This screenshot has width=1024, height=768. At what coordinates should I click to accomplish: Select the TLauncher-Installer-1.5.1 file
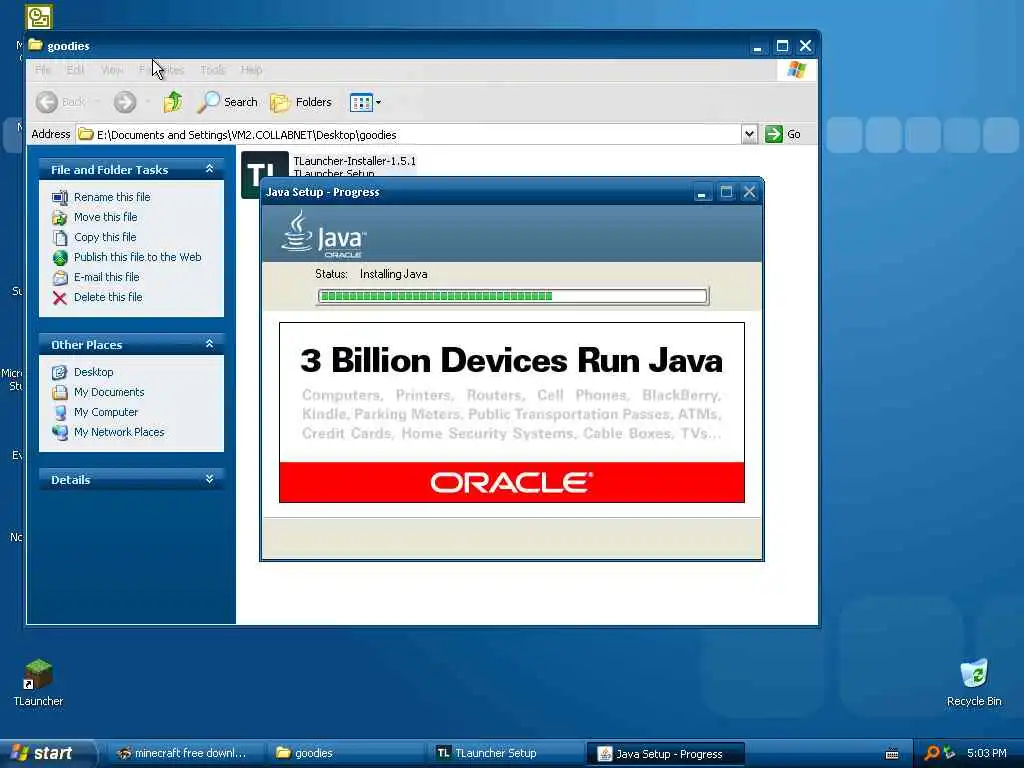pyautogui.click(x=354, y=161)
